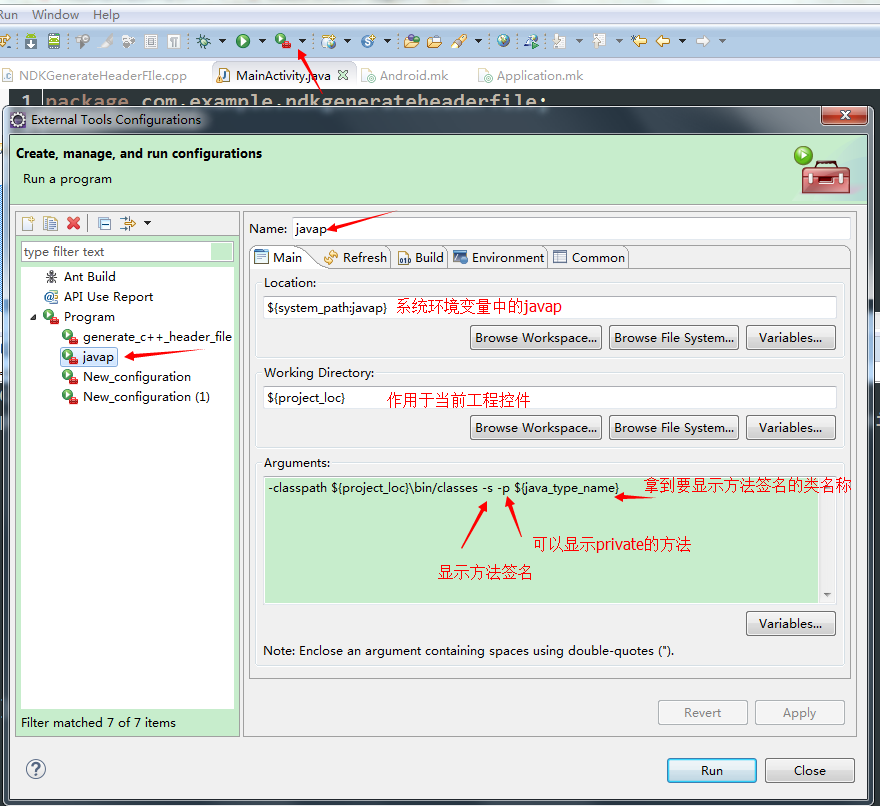The height and width of the screenshot is (806, 880).
Task: Click the Previous Annotation toolbar icon
Action: tap(599, 41)
